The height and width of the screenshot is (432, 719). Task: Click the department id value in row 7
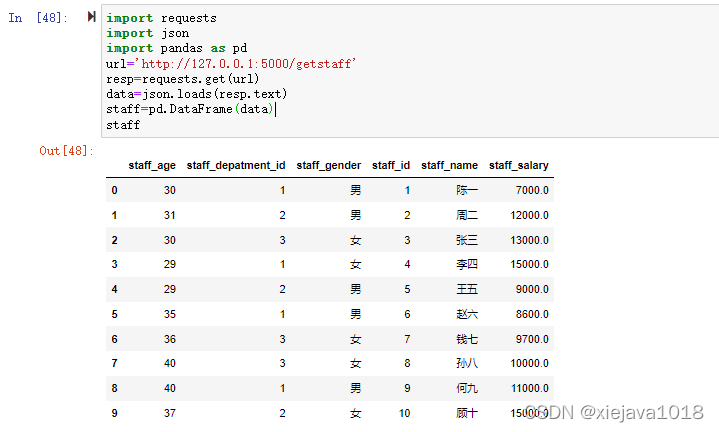(282, 363)
